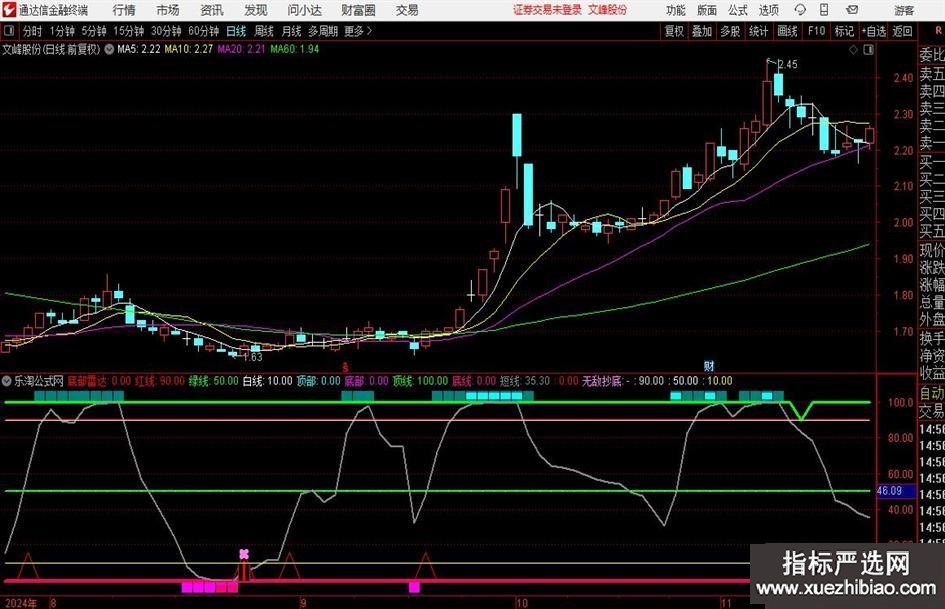Switch to 1分钟 period tab

pyautogui.click(x=62, y=31)
